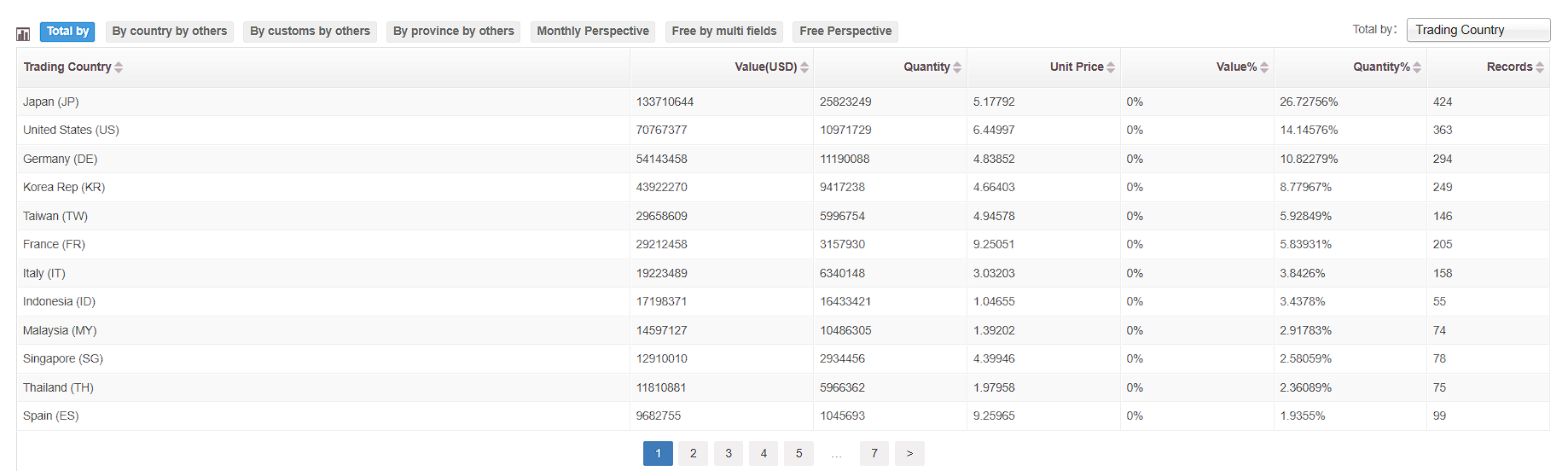The image size is (1568, 471).
Task: Click the Taiwan (TW) row
Action: [783, 216]
